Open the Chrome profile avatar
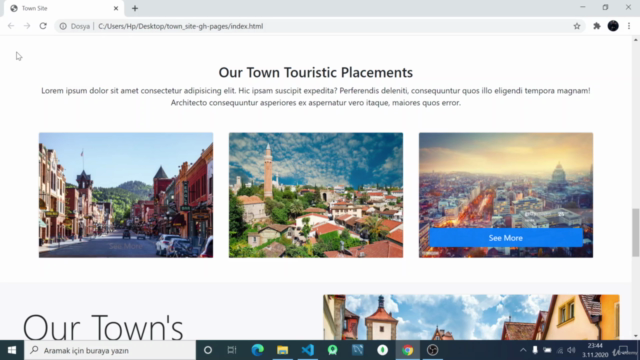Screen dimensions: 640x360 click(x=613, y=26)
